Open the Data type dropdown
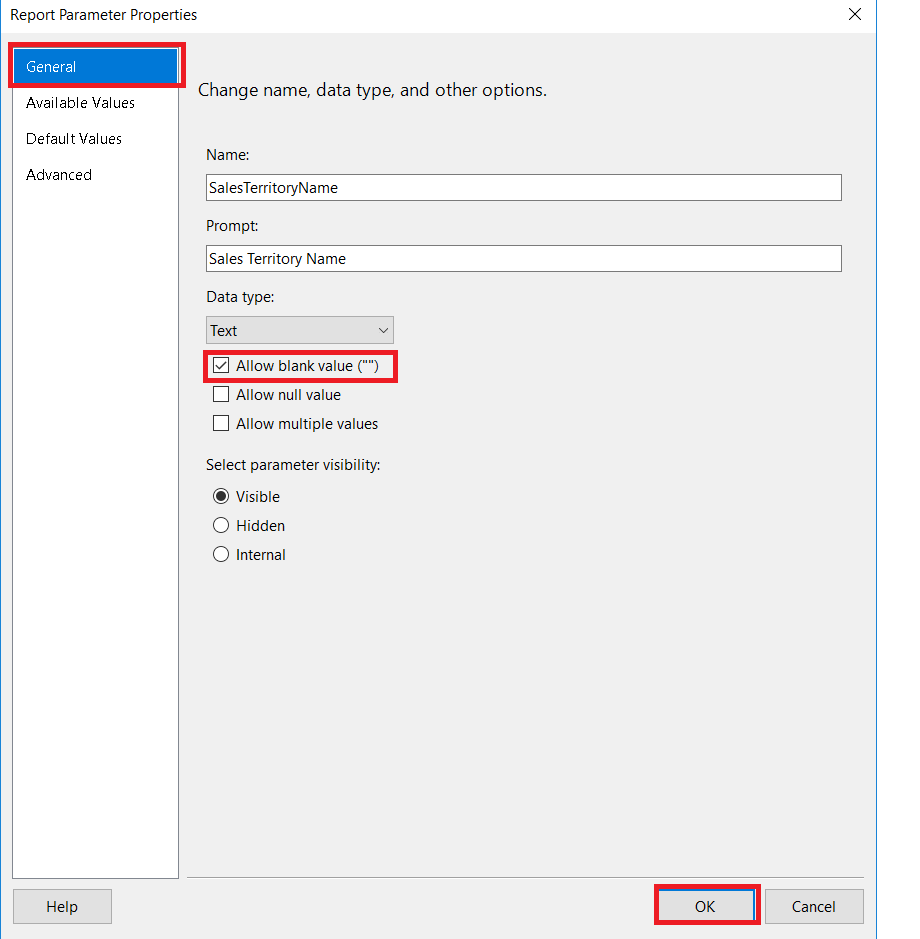 (299, 330)
